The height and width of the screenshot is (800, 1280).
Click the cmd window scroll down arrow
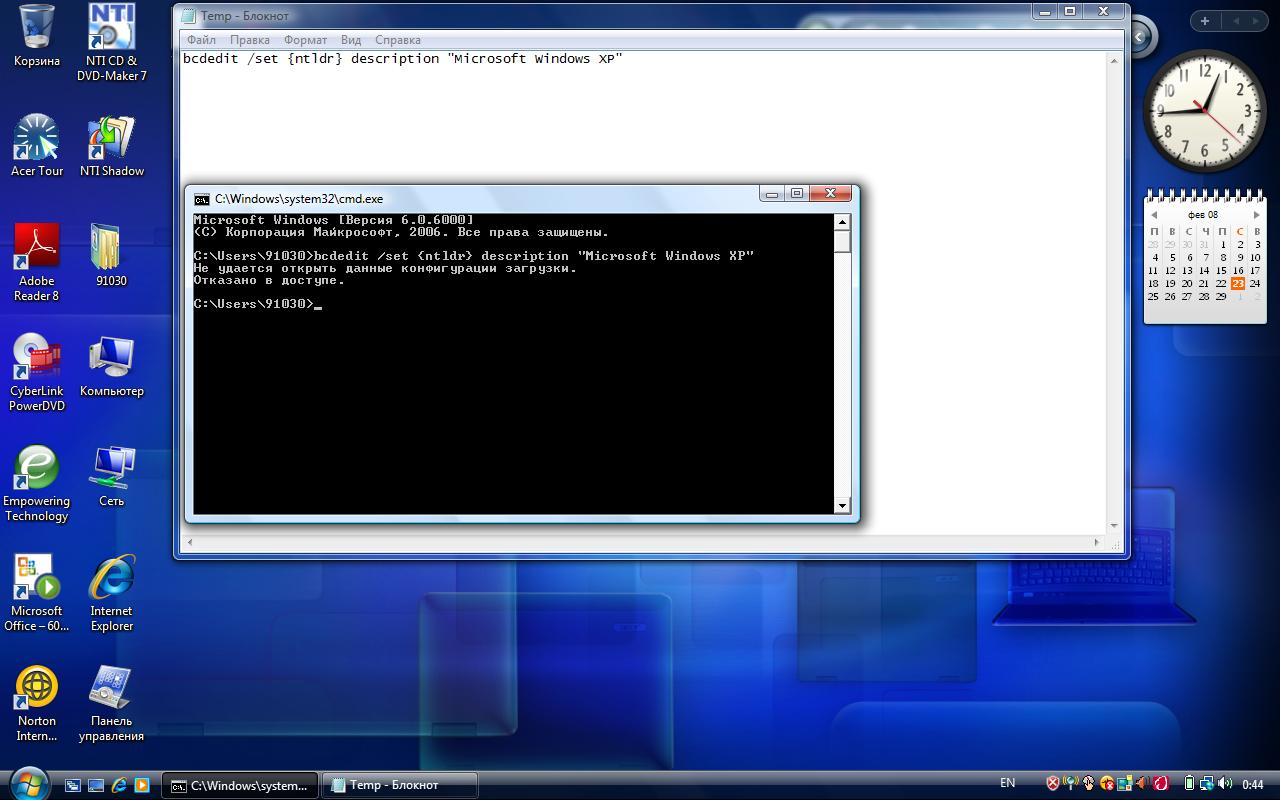(x=842, y=506)
